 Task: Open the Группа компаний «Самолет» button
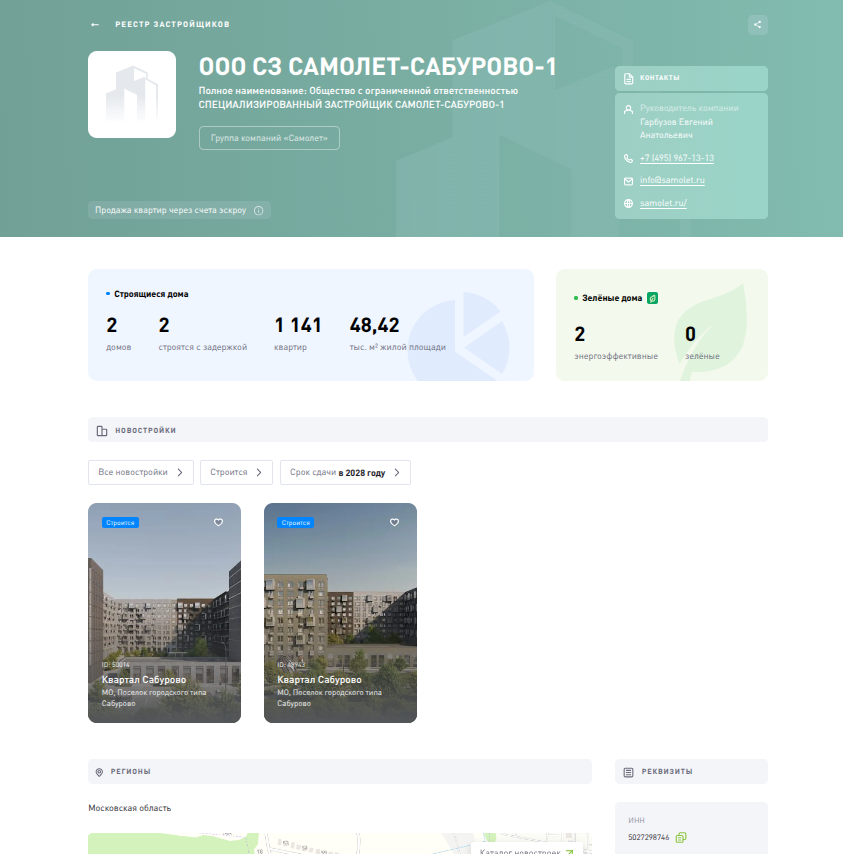coord(270,138)
